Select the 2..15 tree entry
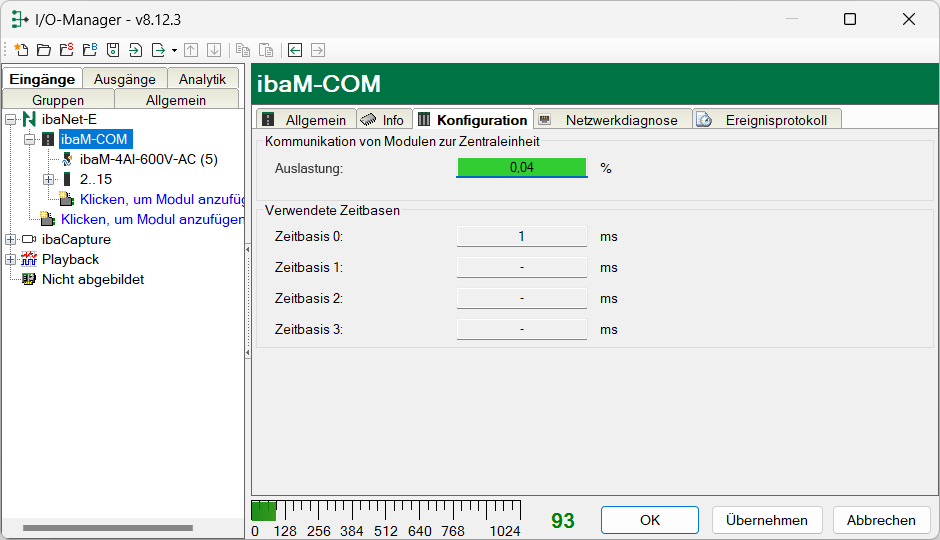This screenshot has width=940, height=540. click(x=96, y=179)
